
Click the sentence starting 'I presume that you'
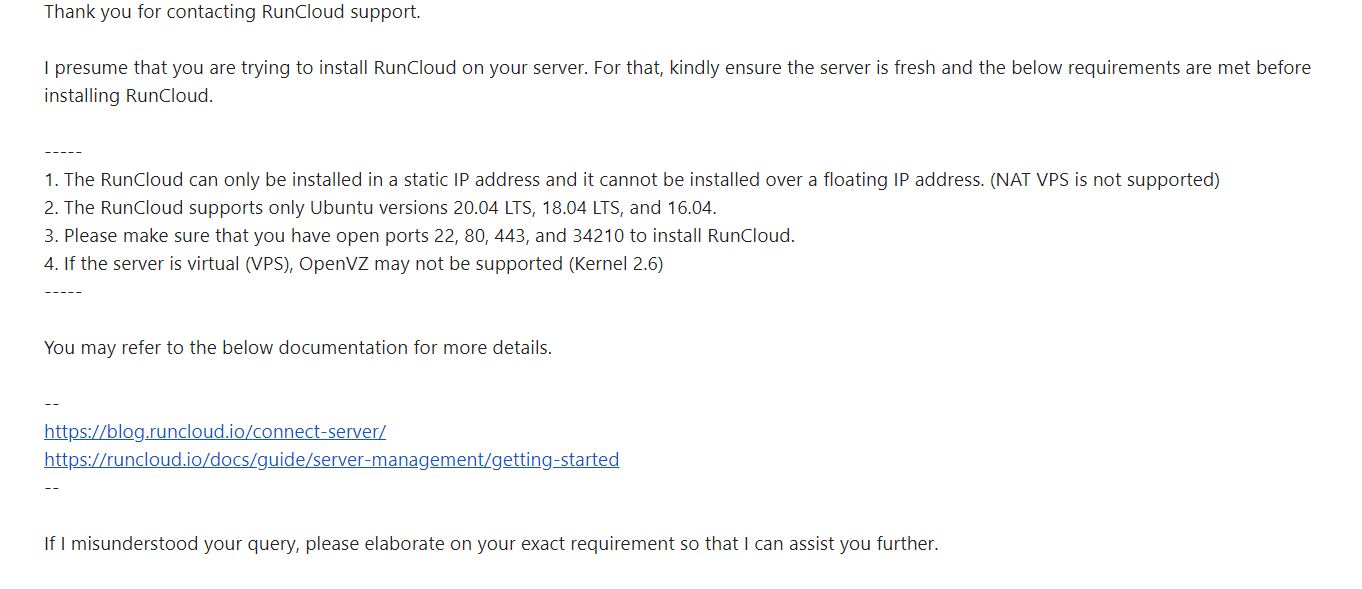(x=677, y=68)
